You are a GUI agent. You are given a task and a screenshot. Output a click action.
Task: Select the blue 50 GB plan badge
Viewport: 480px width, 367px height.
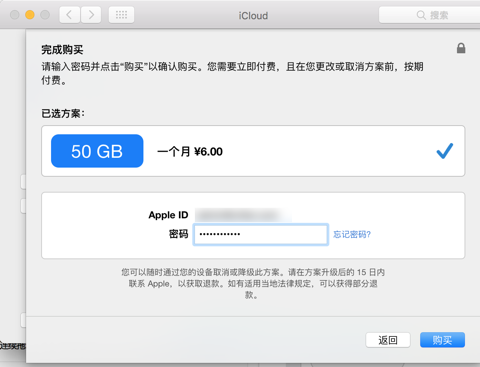click(97, 151)
